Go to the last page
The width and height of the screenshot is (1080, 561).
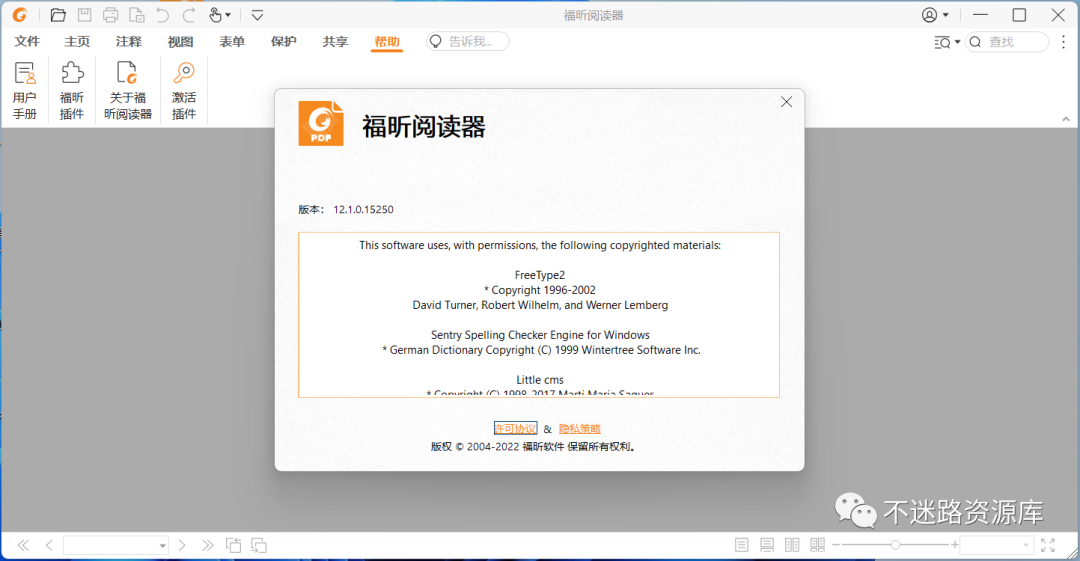point(207,545)
